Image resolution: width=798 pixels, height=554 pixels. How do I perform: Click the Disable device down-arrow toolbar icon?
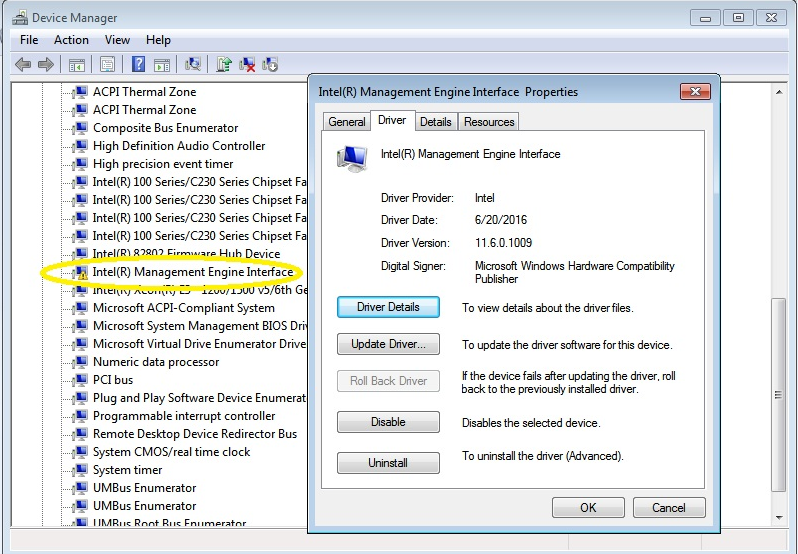tap(270, 64)
